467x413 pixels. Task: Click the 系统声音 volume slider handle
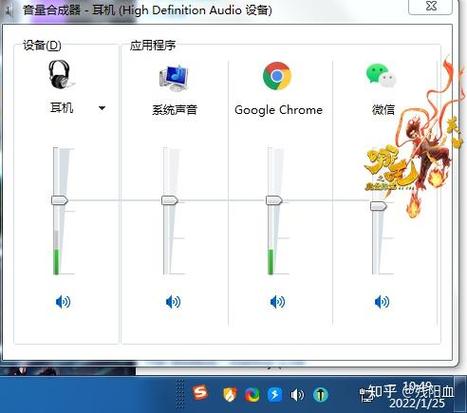tap(170, 200)
